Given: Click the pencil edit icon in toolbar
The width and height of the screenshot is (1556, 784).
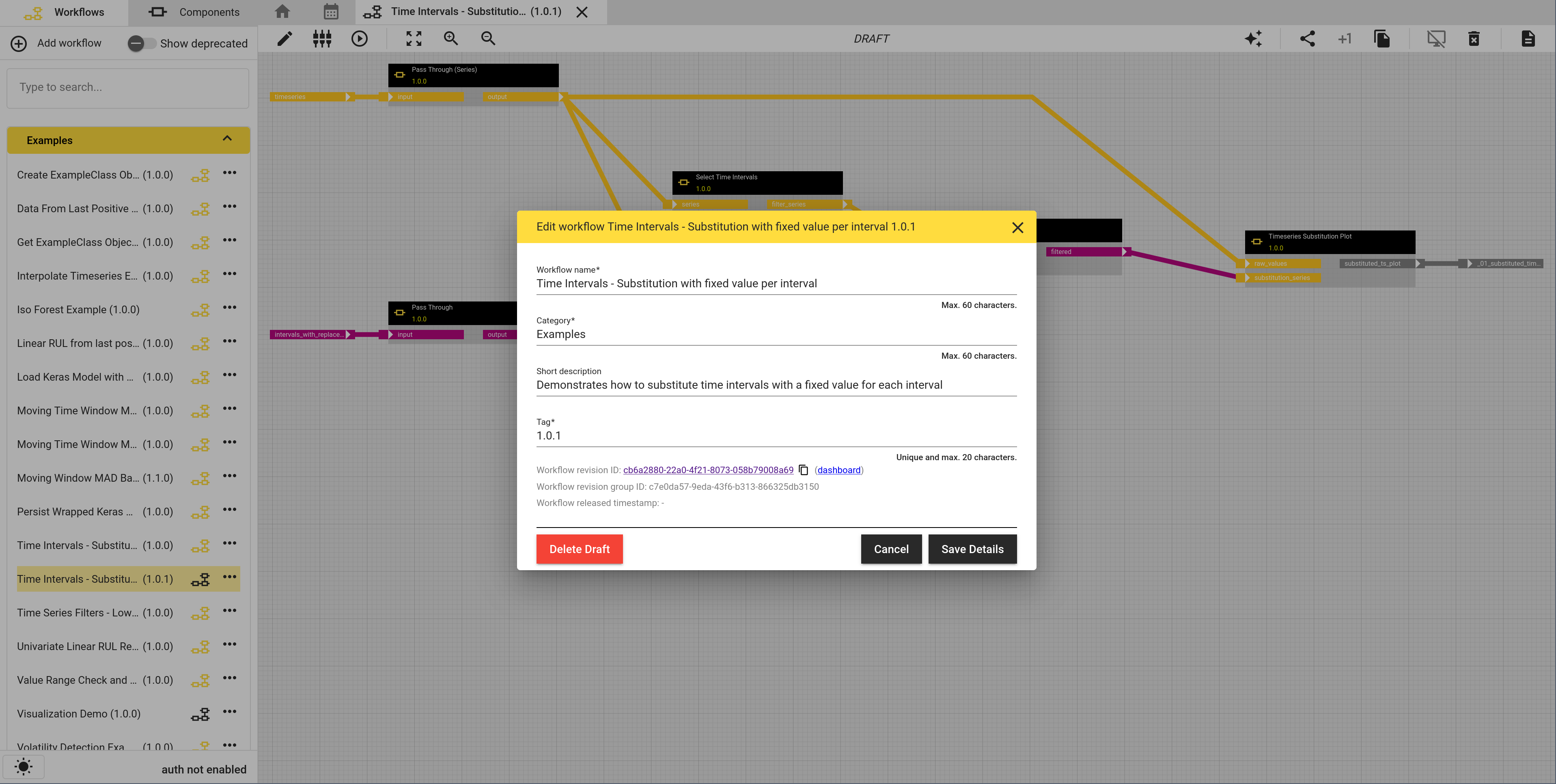Looking at the screenshot, I should pyautogui.click(x=284, y=39).
